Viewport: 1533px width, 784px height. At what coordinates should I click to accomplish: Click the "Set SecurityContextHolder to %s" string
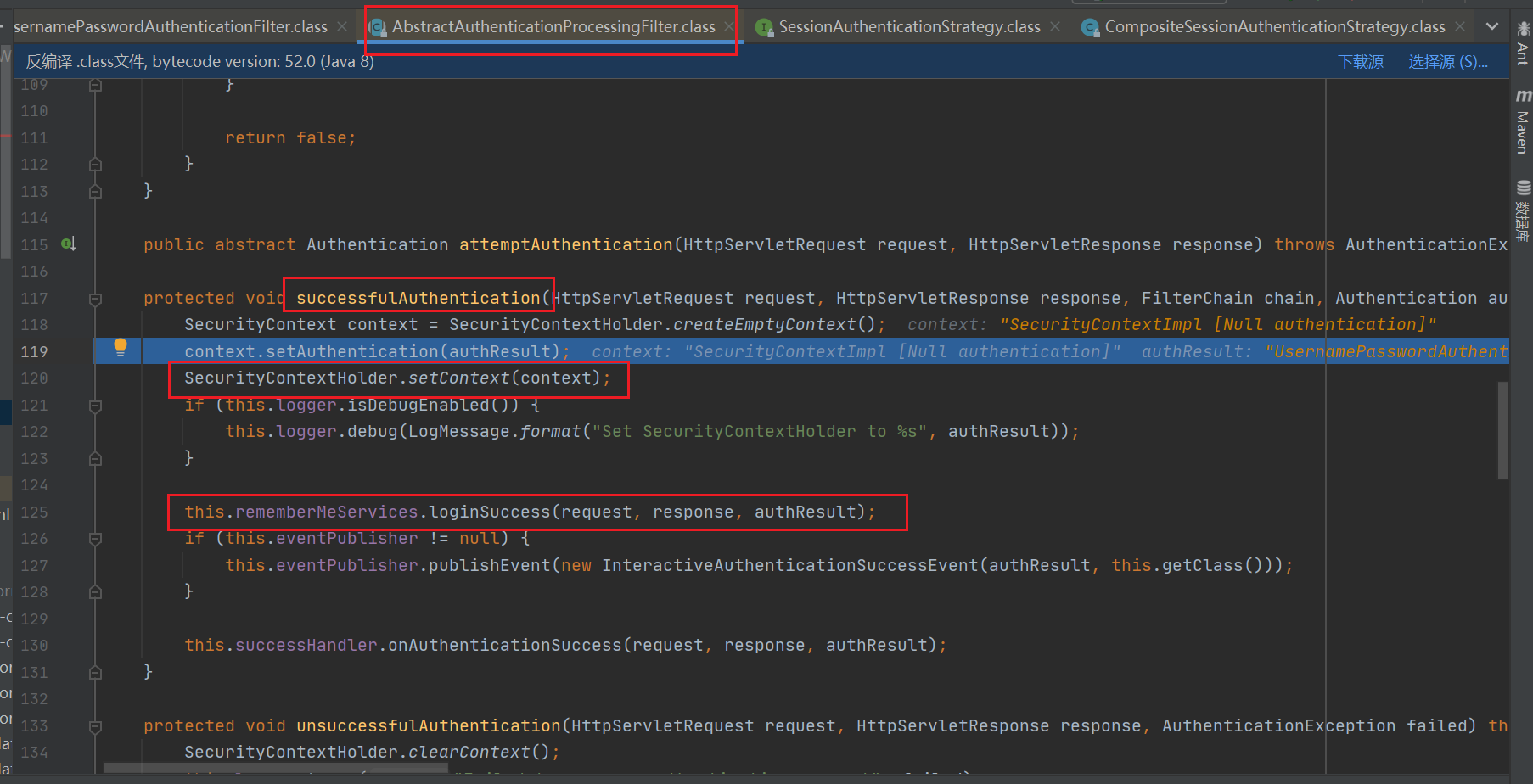pos(760,431)
